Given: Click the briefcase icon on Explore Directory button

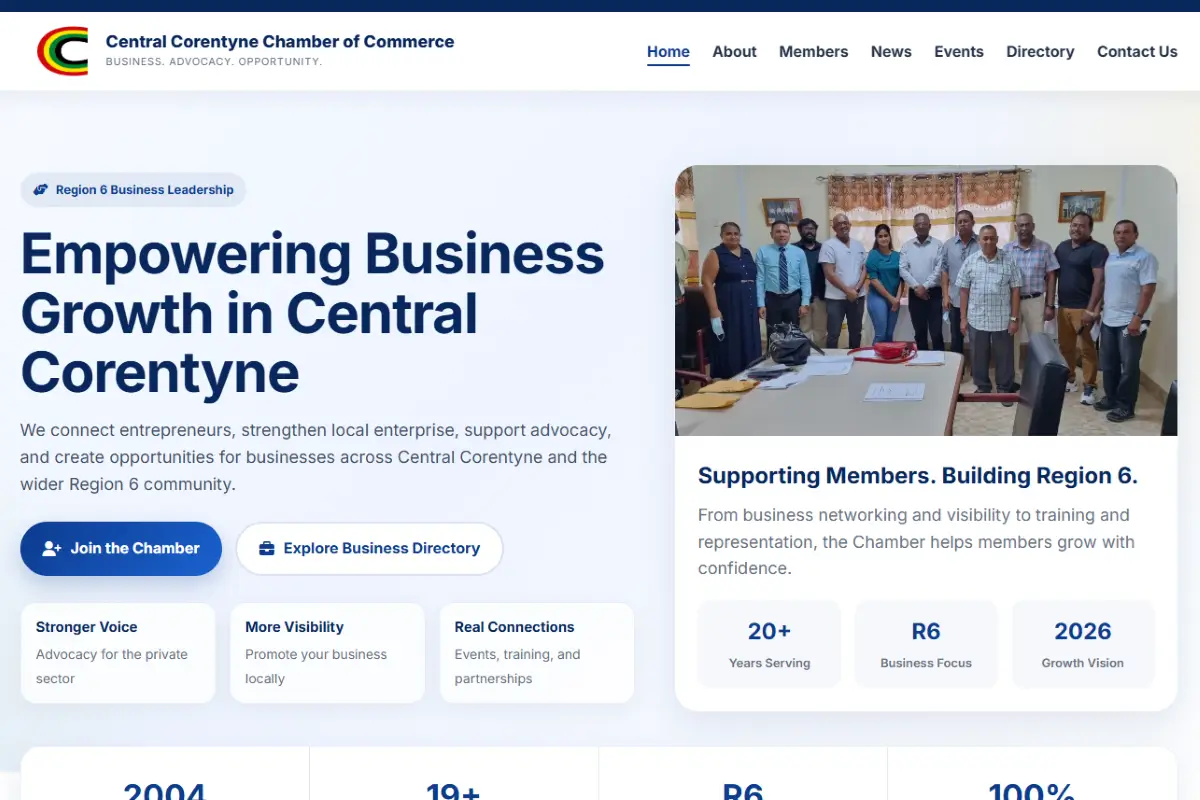Looking at the screenshot, I should [267, 548].
